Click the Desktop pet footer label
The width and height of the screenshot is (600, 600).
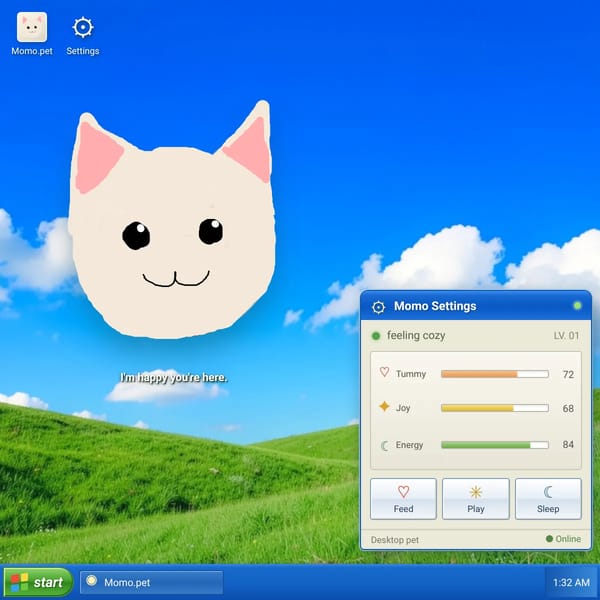coord(395,540)
